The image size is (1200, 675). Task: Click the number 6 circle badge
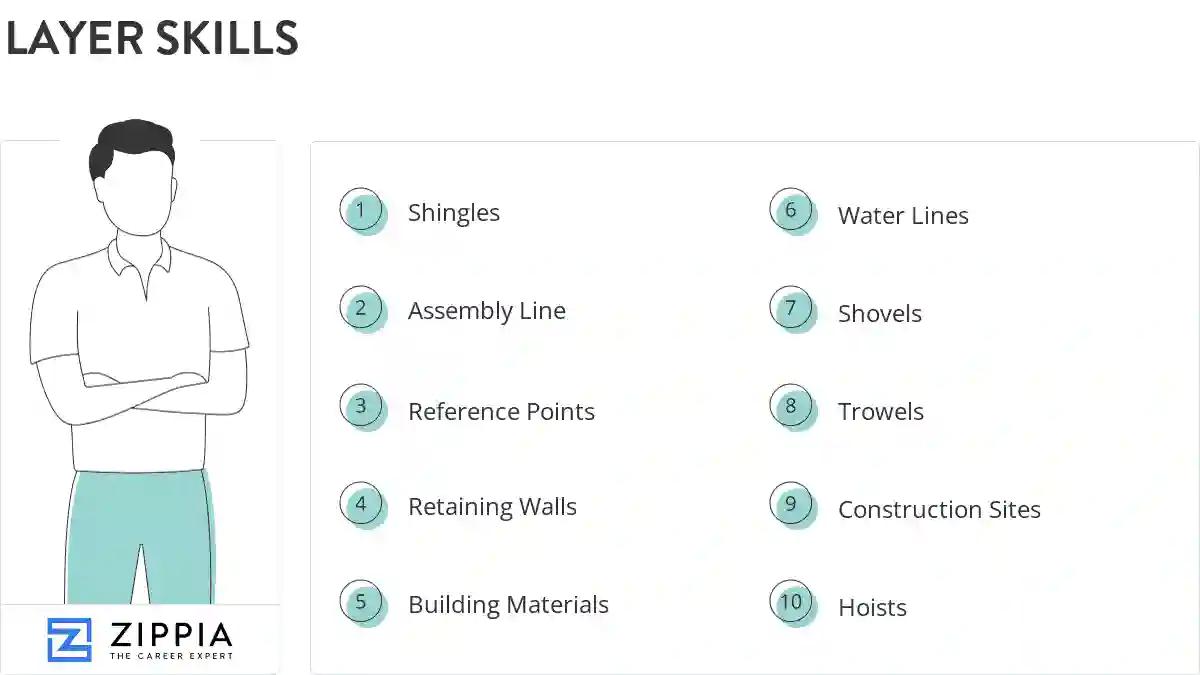tap(791, 211)
